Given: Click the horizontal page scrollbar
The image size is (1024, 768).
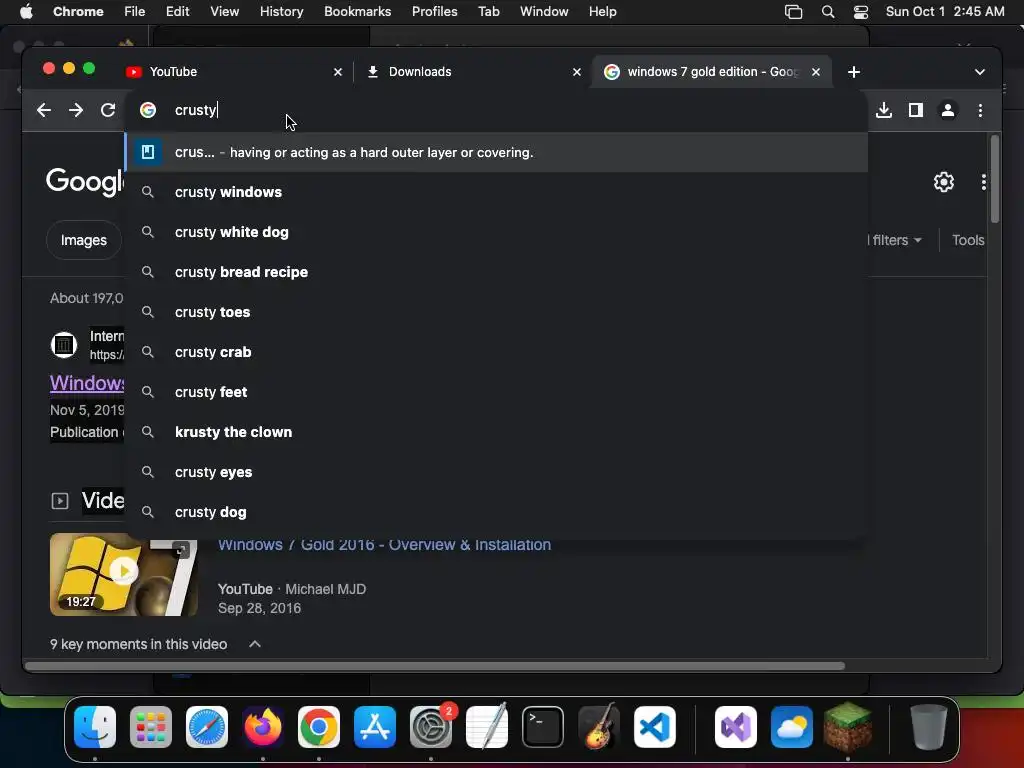Looking at the screenshot, I should pyautogui.click(x=434, y=666).
